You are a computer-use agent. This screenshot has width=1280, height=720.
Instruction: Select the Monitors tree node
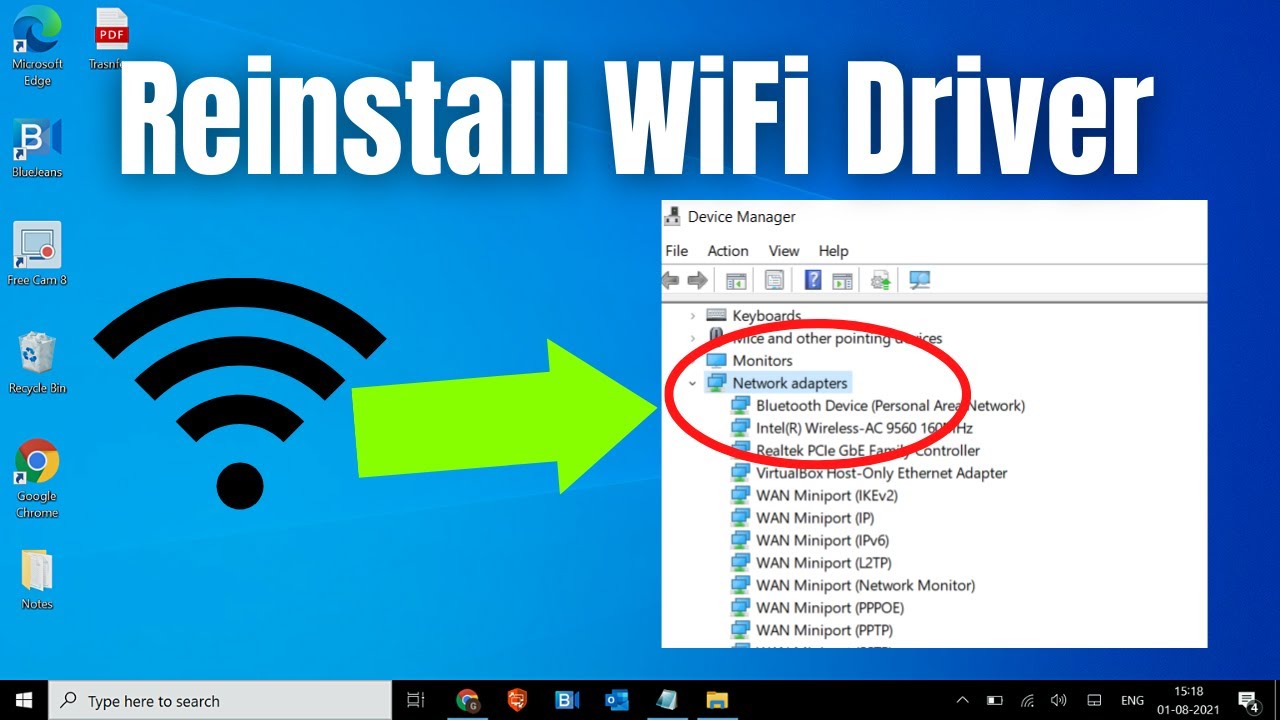750,361
